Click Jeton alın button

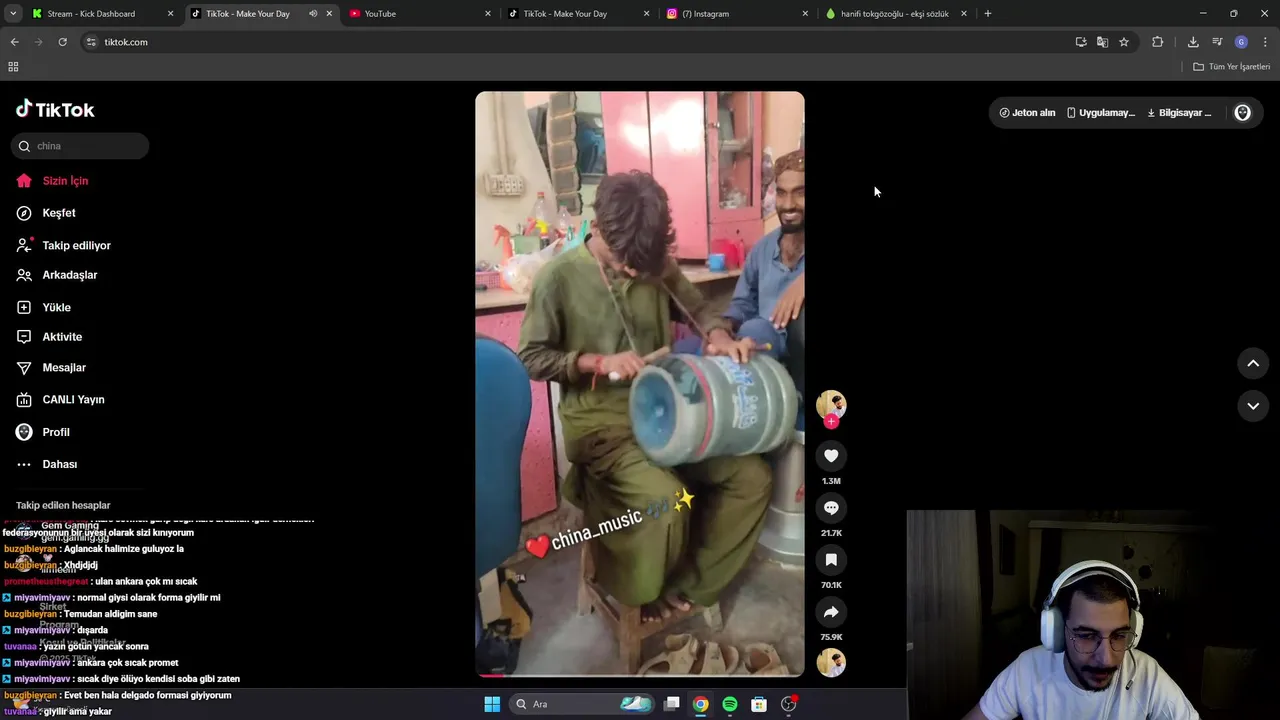coord(1027,113)
